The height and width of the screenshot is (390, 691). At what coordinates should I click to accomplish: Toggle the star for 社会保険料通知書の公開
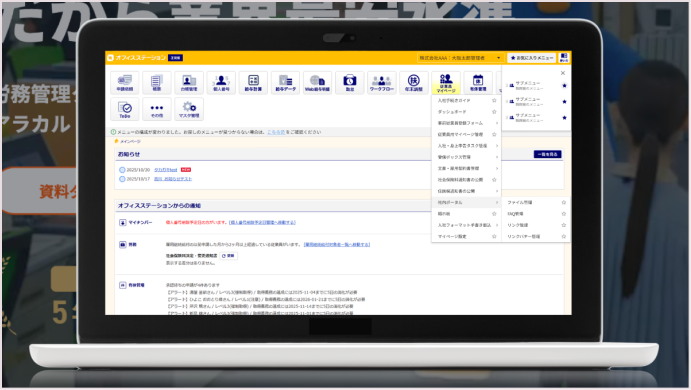494,180
